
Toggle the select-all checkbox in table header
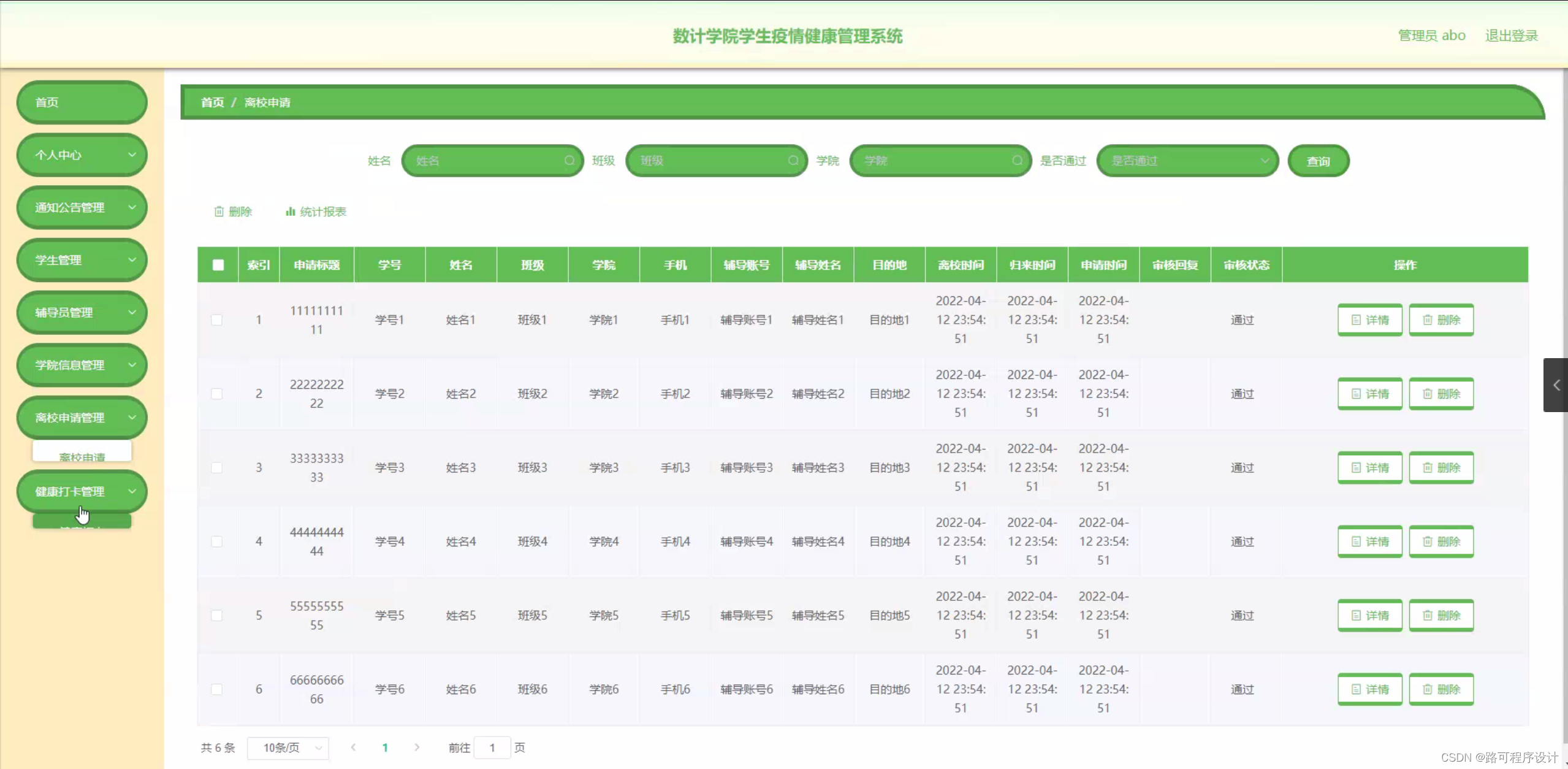(x=218, y=265)
